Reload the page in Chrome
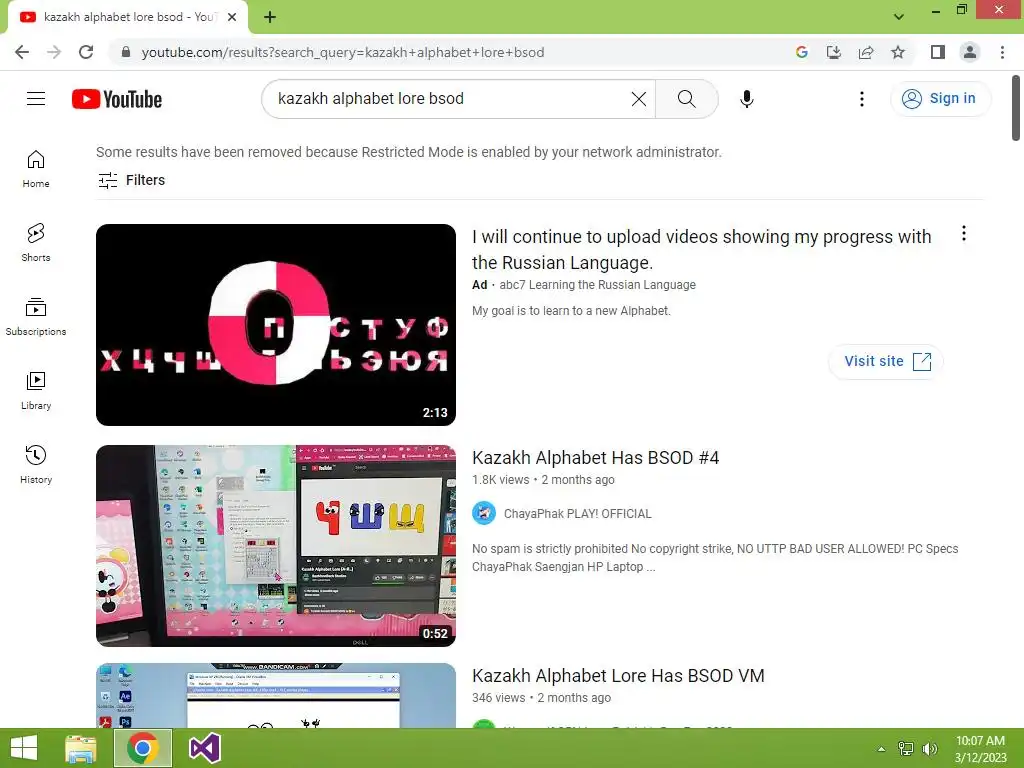This screenshot has width=1024, height=768. 86,52
